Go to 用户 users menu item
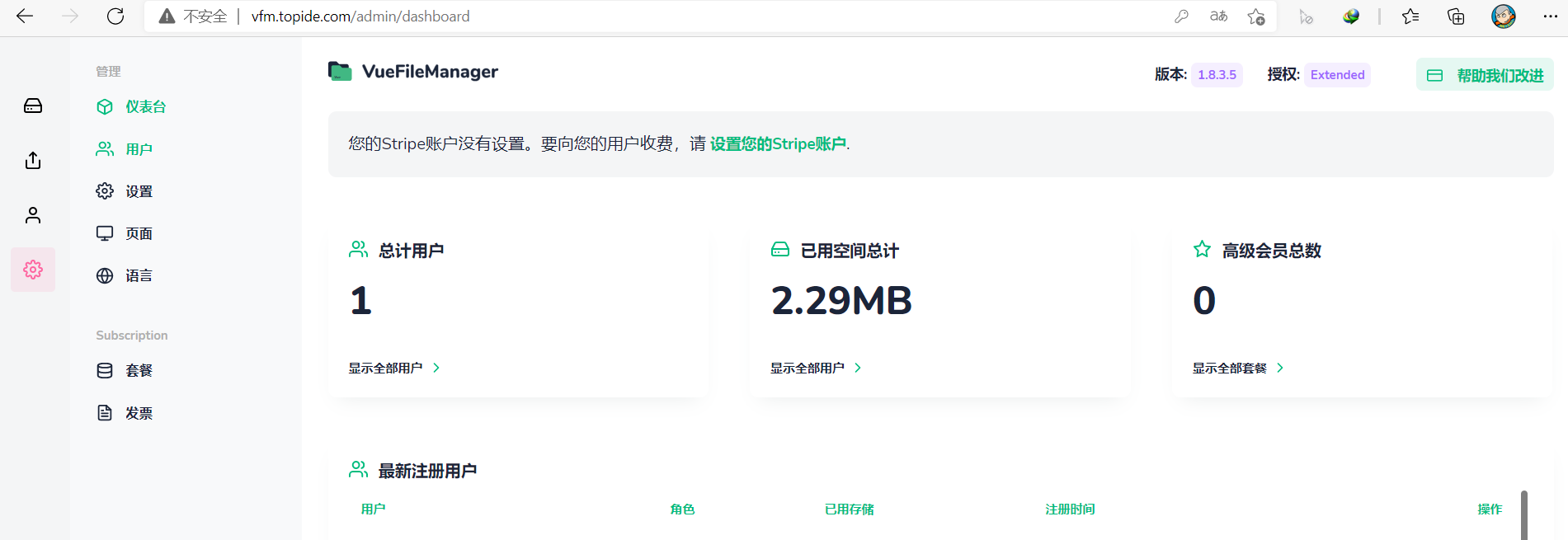1568x540 pixels. pos(125,149)
